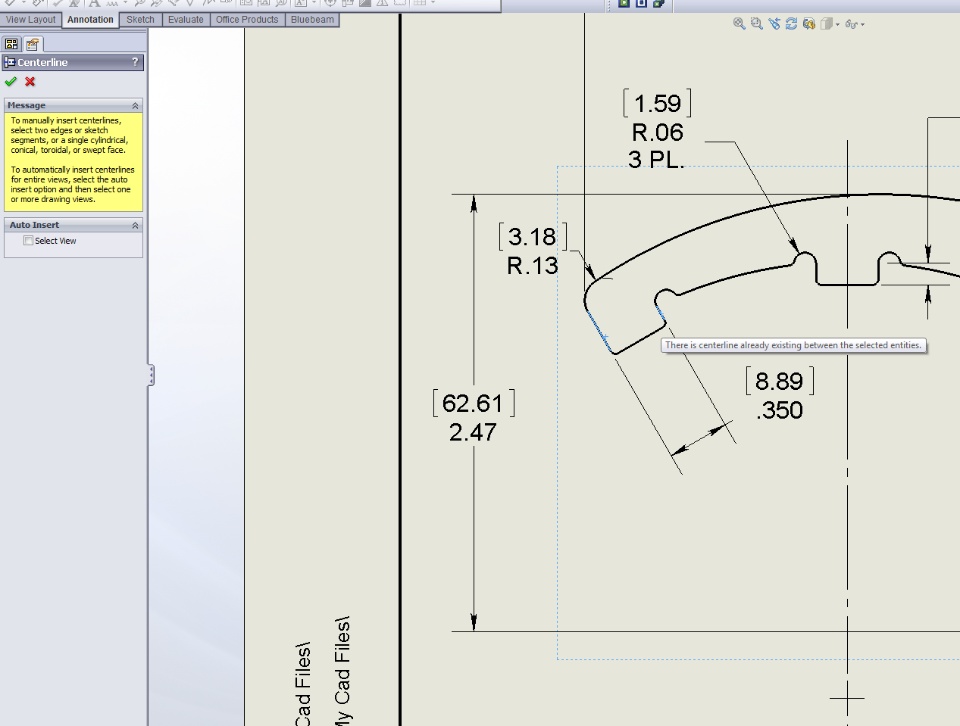Enable the Select View checkbox

point(28,241)
